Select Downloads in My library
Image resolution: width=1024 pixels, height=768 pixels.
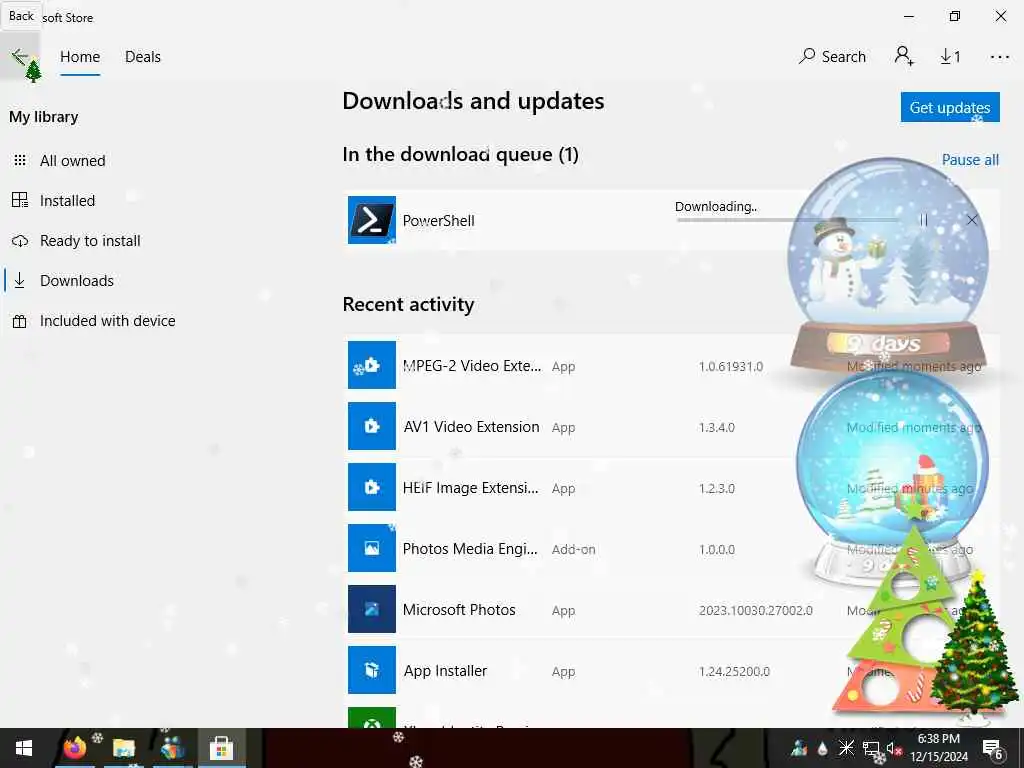76,281
